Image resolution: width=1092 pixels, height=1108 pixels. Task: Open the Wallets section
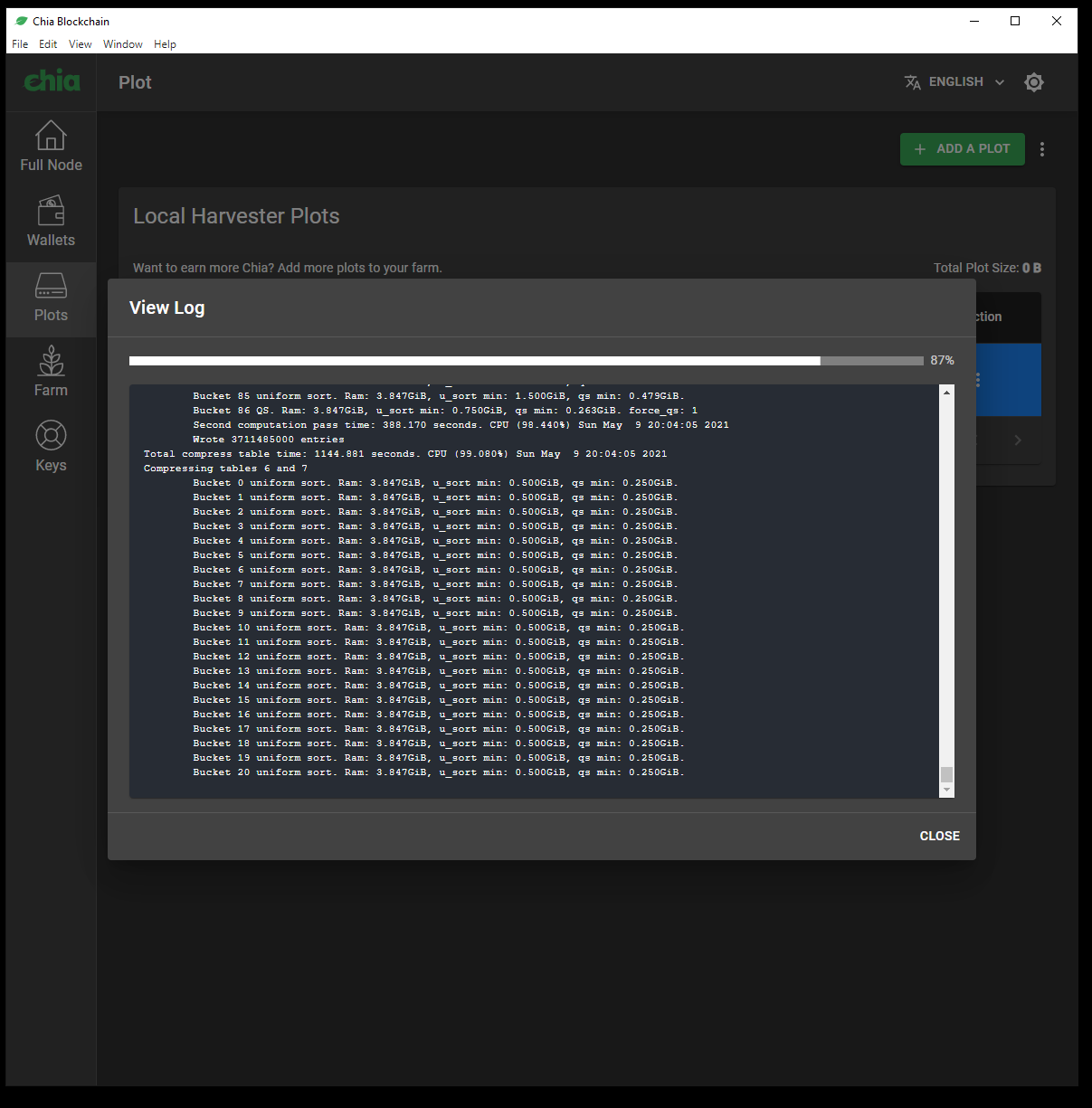click(51, 220)
